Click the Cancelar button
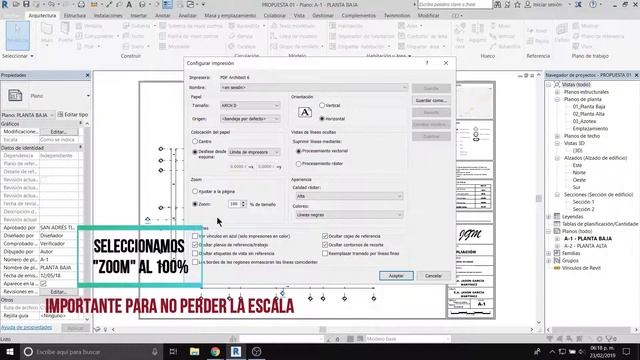The image size is (640, 360). coord(433,276)
